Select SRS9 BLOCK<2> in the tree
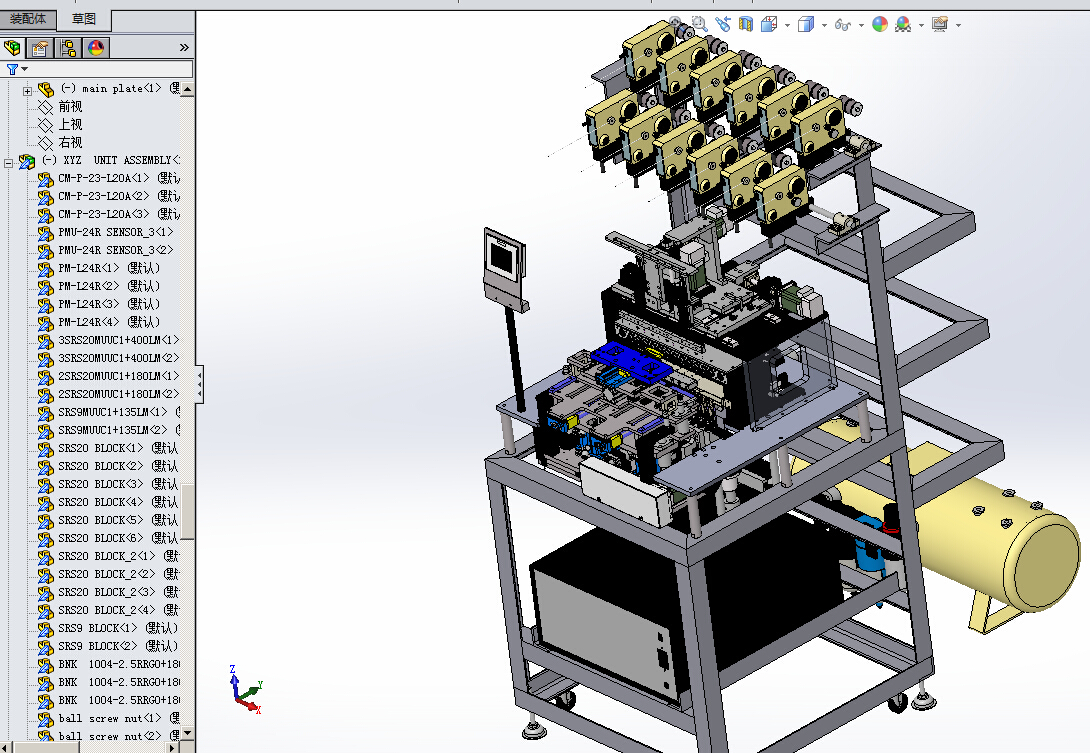This screenshot has width=1090, height=753. click(x=118, y=647)
